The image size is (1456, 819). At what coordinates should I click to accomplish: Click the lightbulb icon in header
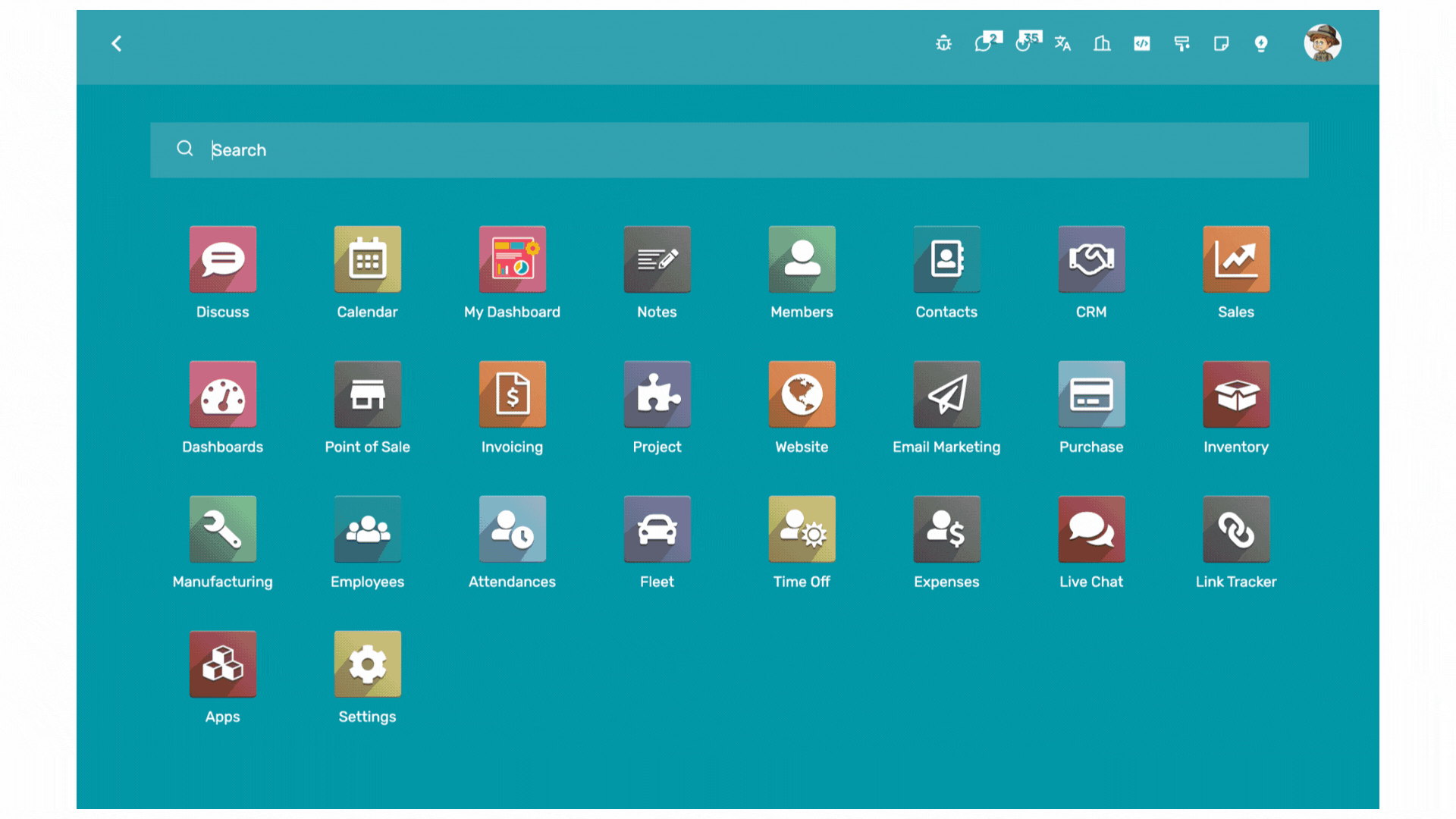click(x=1260, y=43)
